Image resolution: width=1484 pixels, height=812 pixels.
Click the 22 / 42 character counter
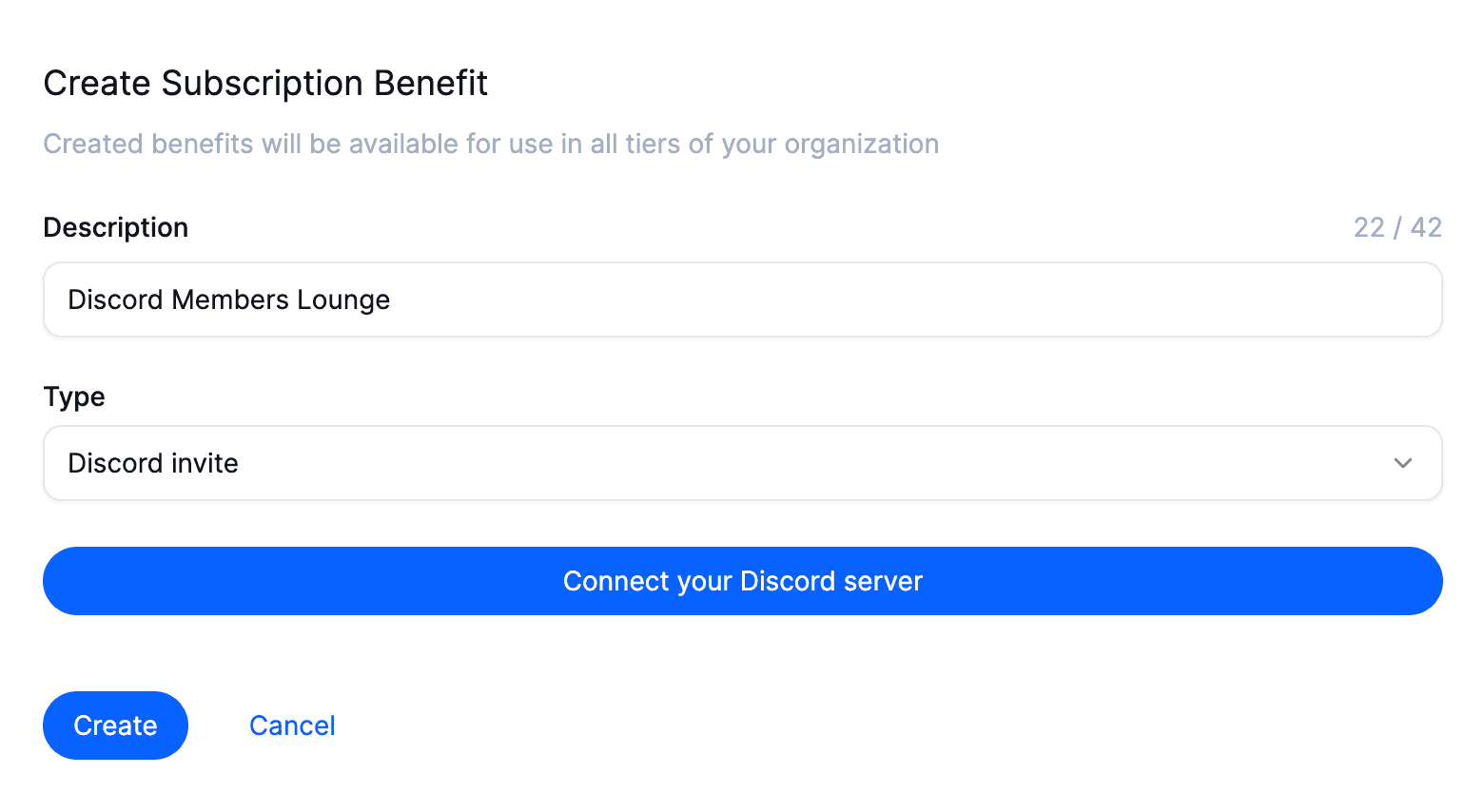tap(1397, 227)
